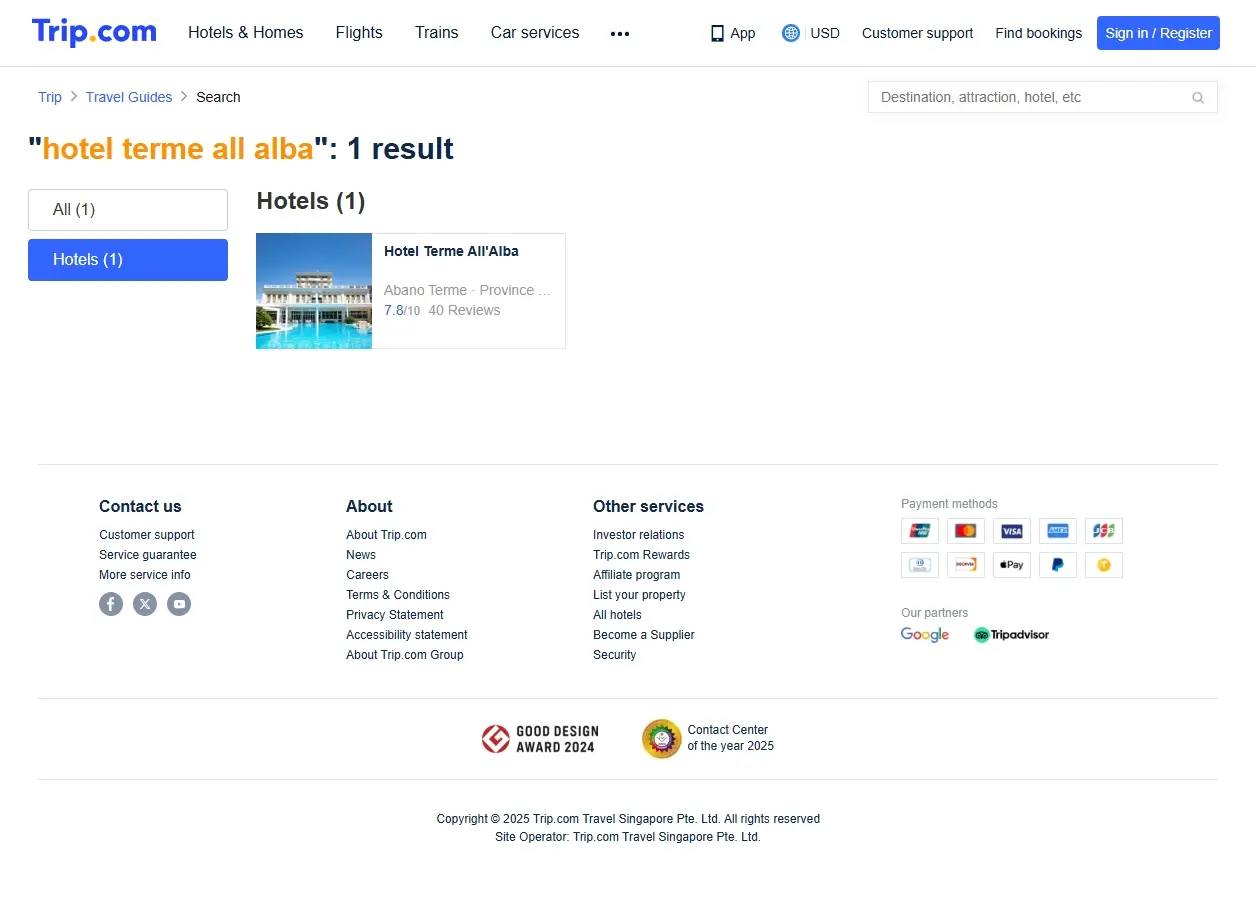This screenshot has width=1256, height=921.
Task: Open Customer support in the header
Action: point(917,33)
